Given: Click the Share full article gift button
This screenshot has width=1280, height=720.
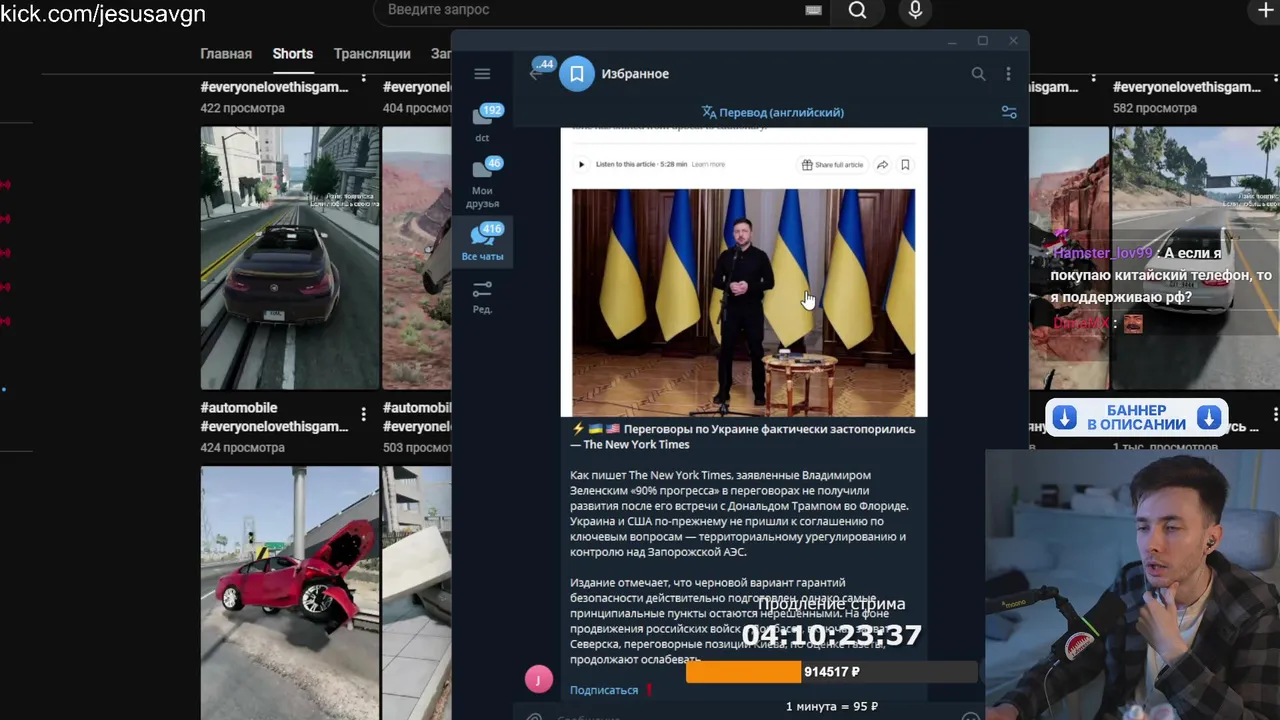Looking at the screenshot, I should (x=832, y=165).
